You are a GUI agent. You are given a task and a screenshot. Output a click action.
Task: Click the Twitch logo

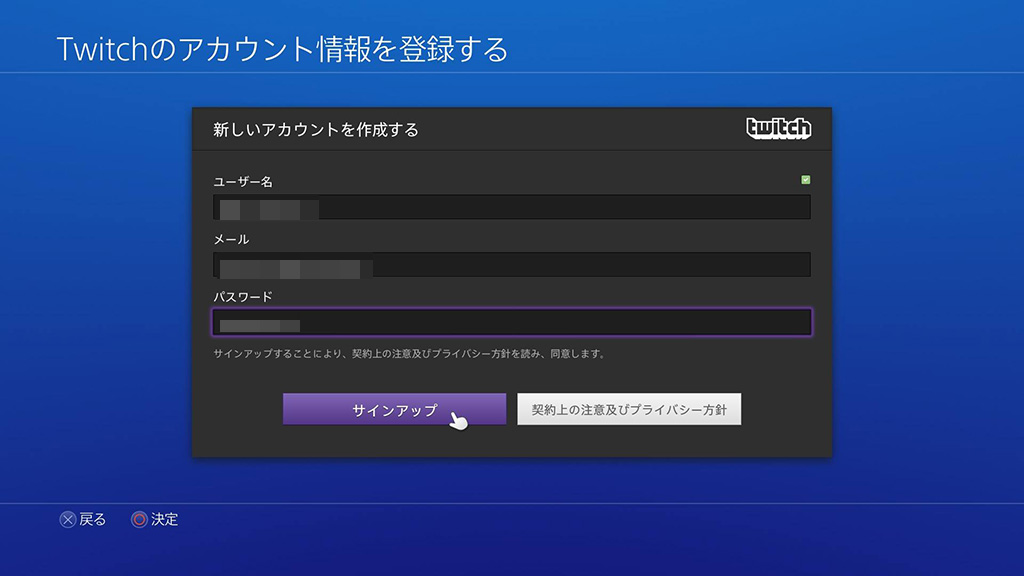click(x=778, y=128)
